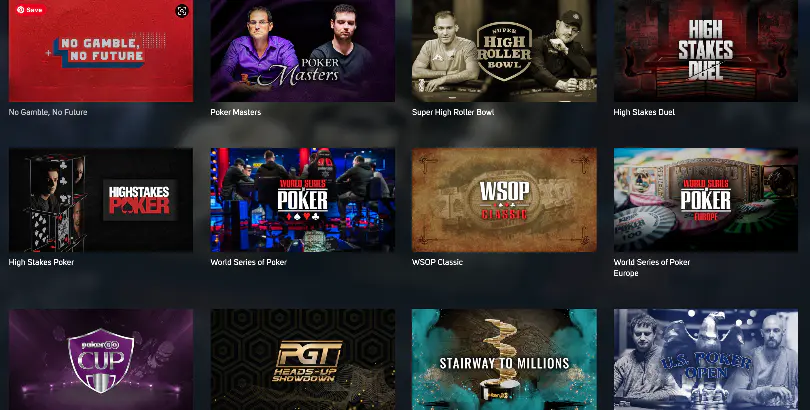Viewport: 810px width, 410px height.
Task: Click the High Stakes Duel title link
Action: click(x=644, y=112)
